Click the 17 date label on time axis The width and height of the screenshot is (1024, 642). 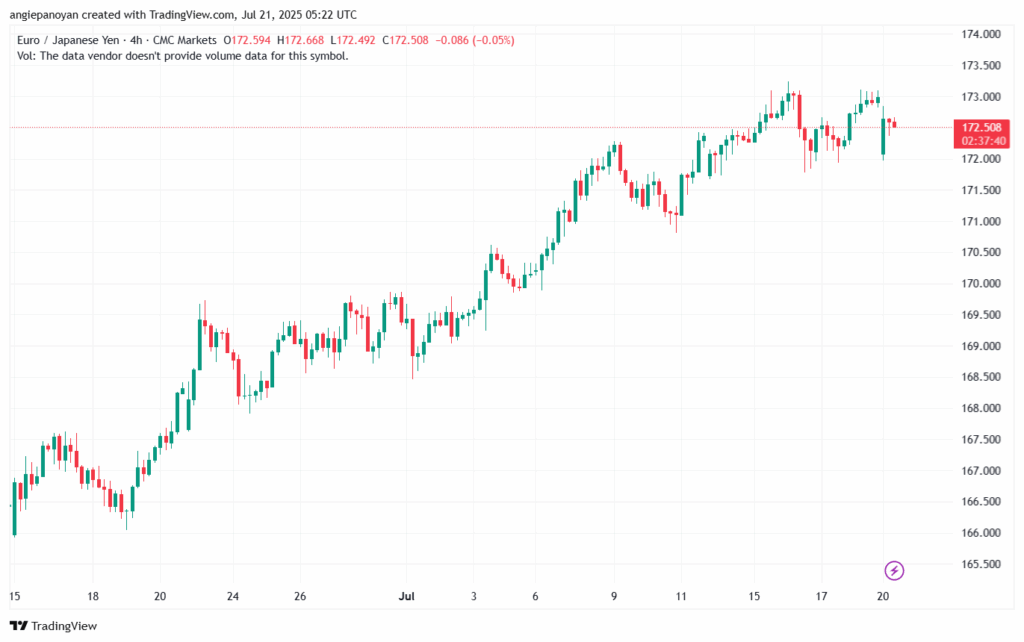pyautogui.click(x=821, y=596)
